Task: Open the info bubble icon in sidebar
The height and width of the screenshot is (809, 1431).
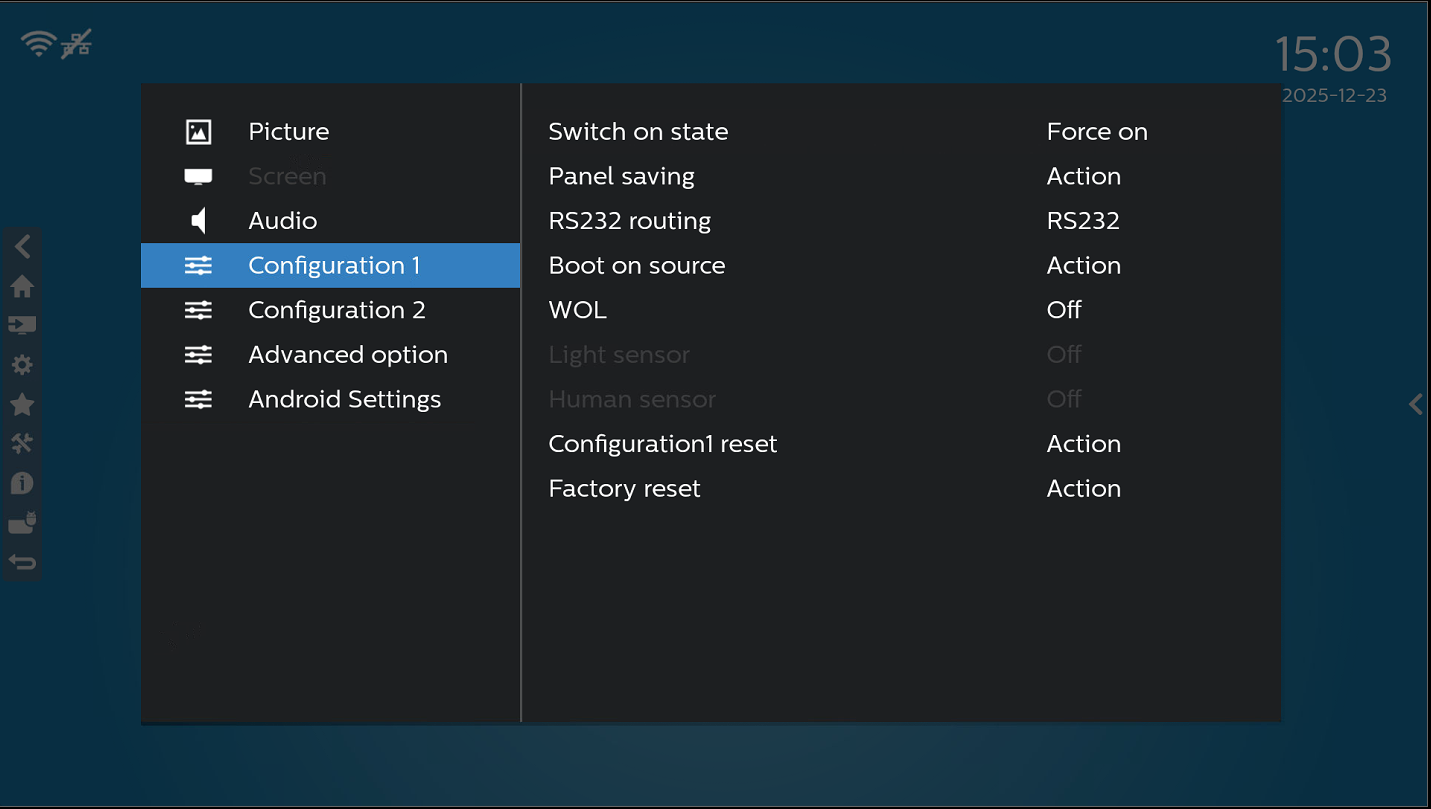Action: coord(22,484)
